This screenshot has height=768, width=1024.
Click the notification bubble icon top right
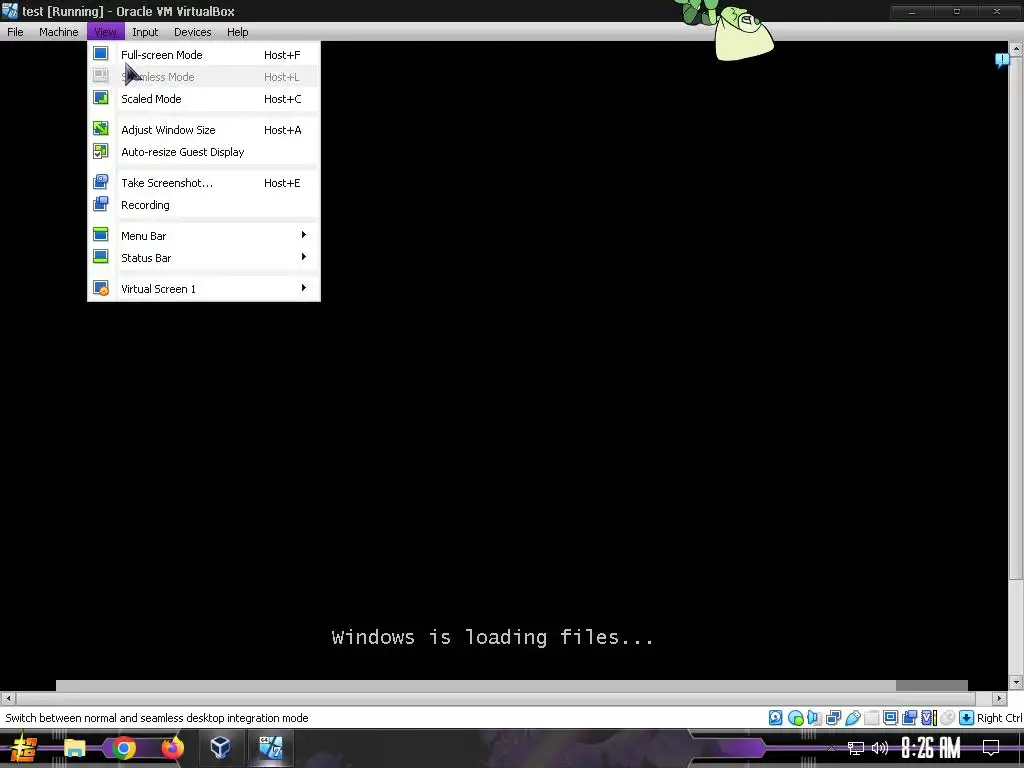1002,60
